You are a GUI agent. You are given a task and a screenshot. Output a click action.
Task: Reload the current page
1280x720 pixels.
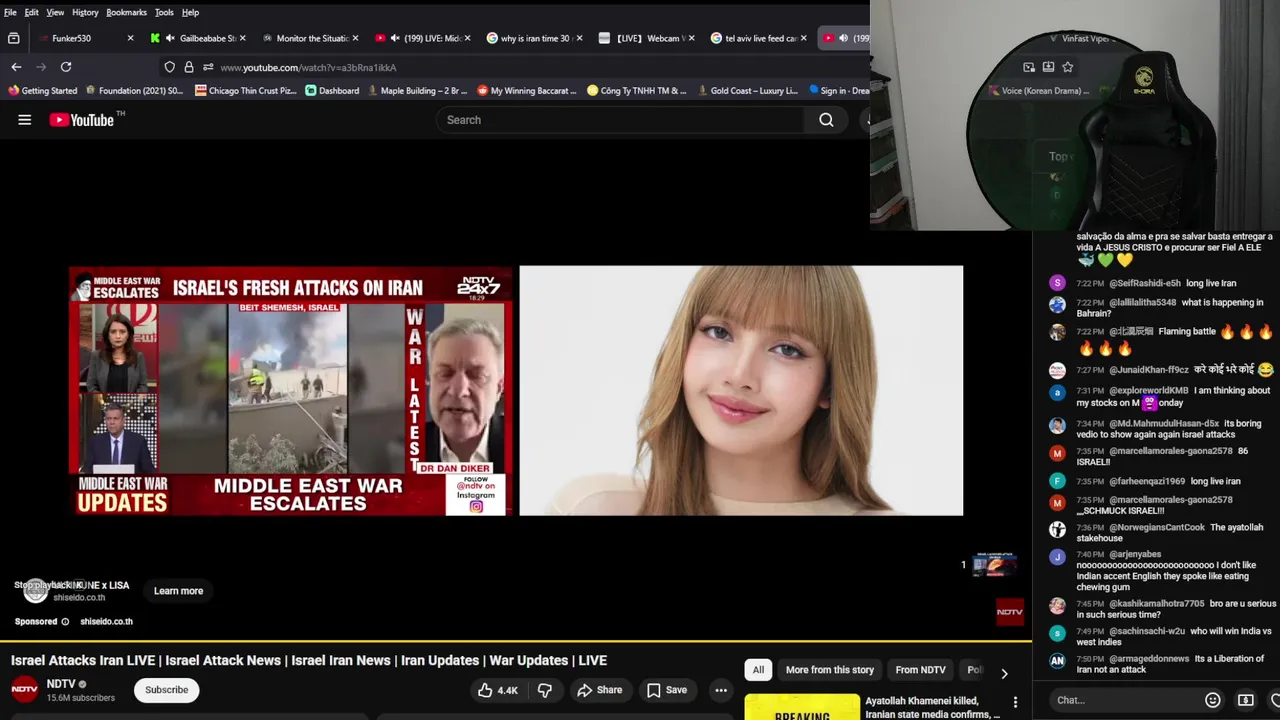pyautogui.click(x=66, y=67)
